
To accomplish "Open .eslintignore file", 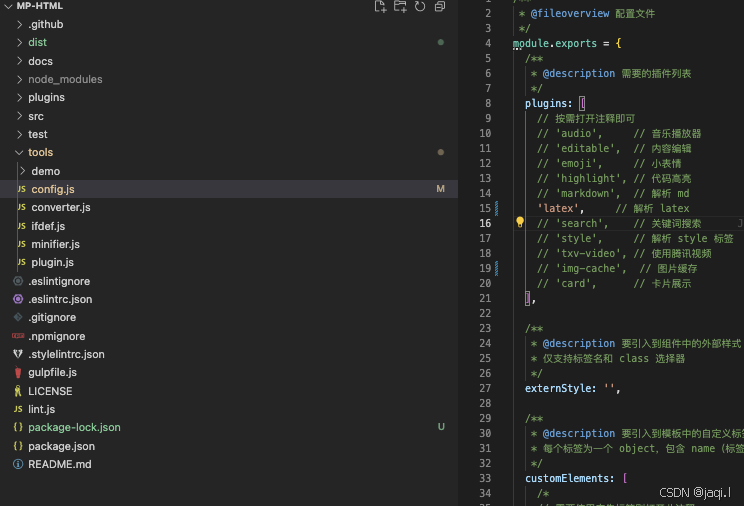I will tap(59, 281).
